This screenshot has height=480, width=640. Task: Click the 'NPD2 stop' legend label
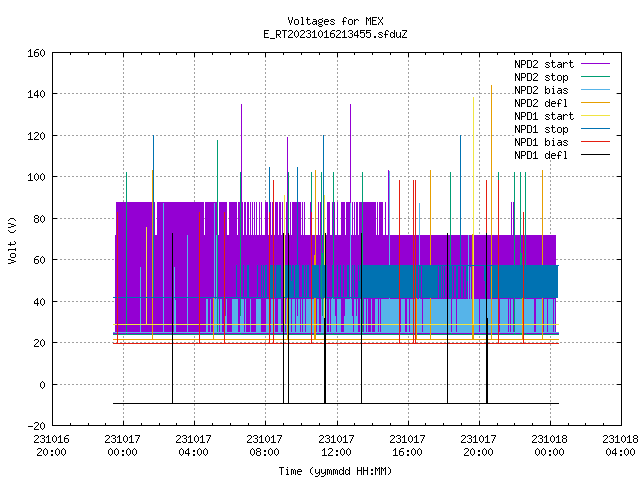pyautogui.click(x=541, y=77)
